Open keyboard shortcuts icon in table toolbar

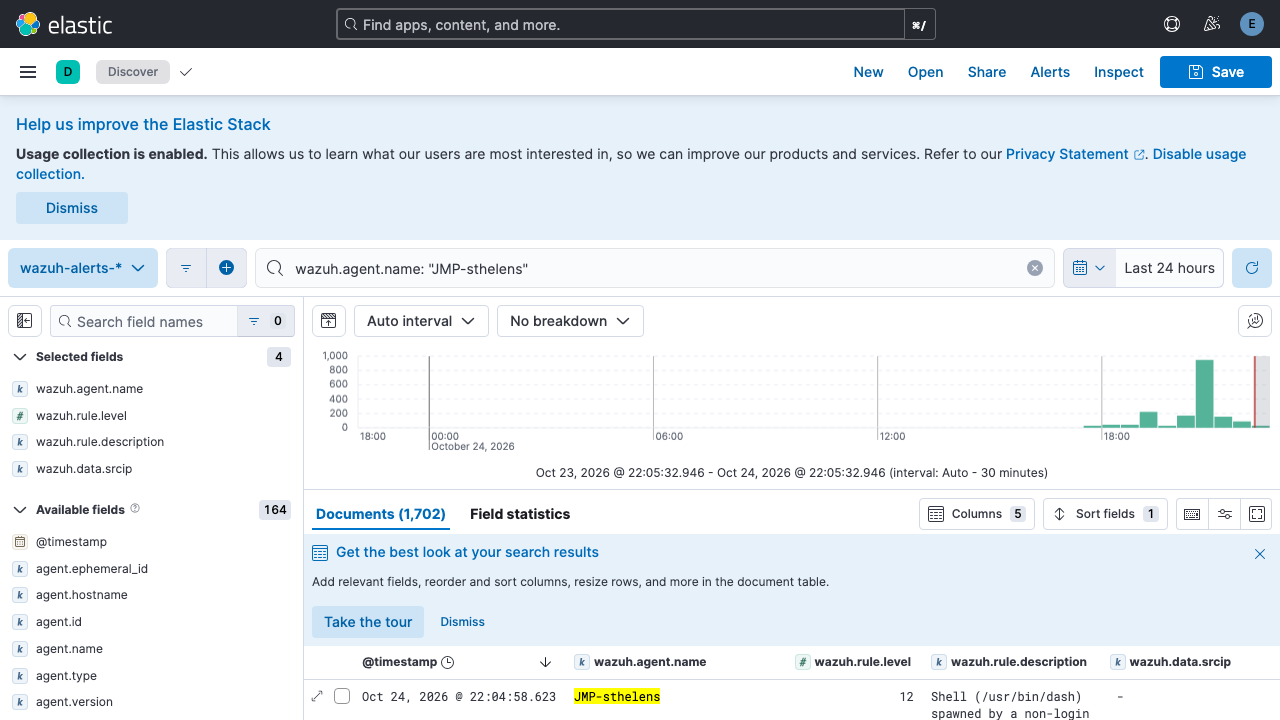coord(1192,514)
